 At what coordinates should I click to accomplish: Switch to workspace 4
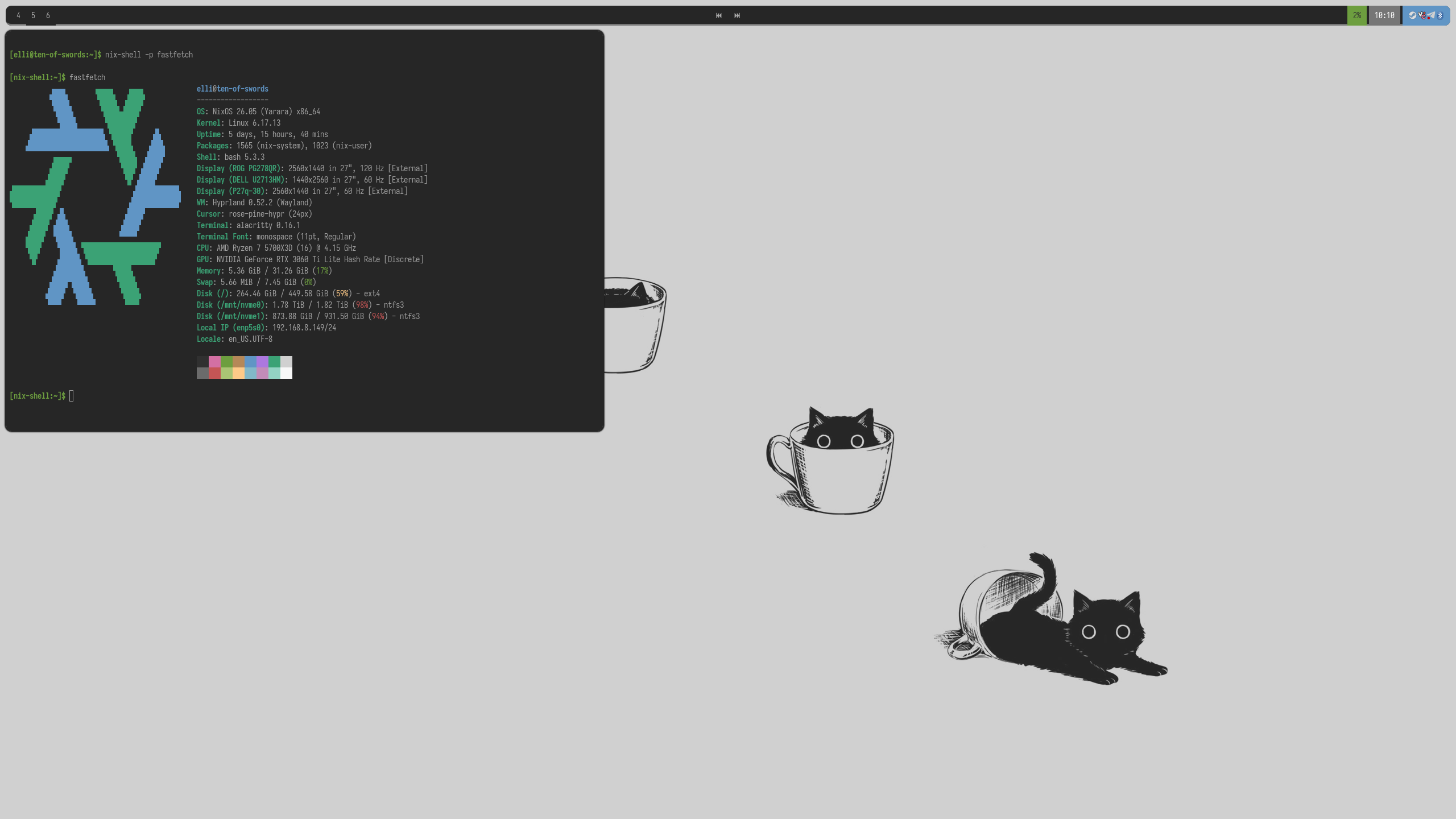pyautogui.click(x=18, y=15)
